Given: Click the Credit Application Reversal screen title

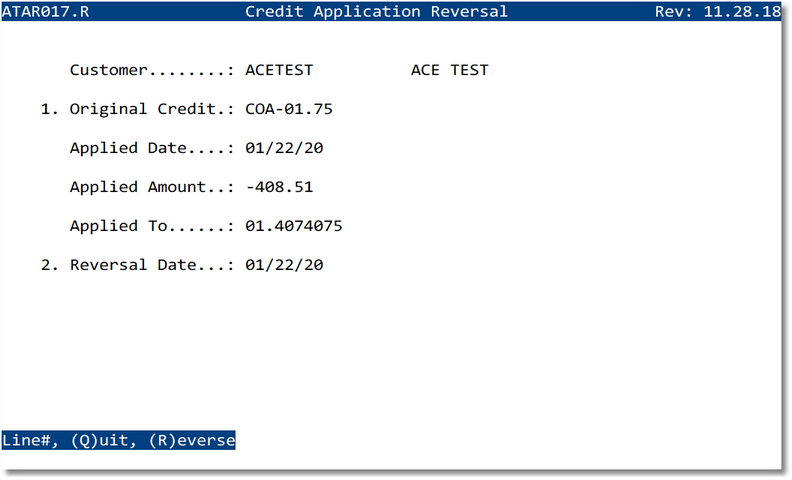Looking at the screenshot, I should [376, 12].
